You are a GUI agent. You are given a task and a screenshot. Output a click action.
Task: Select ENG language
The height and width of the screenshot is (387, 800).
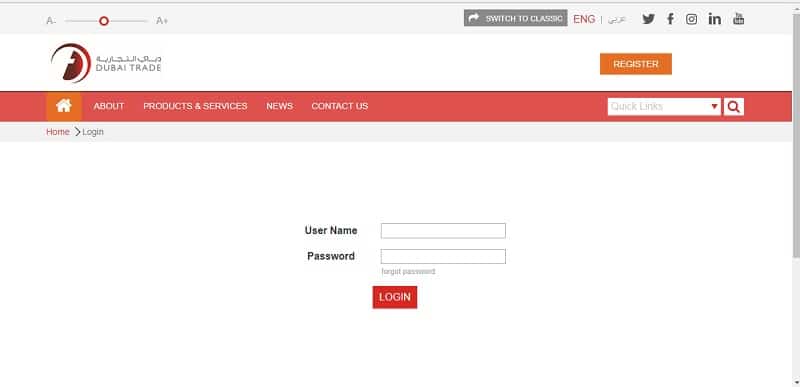click(x=584, y=19)
